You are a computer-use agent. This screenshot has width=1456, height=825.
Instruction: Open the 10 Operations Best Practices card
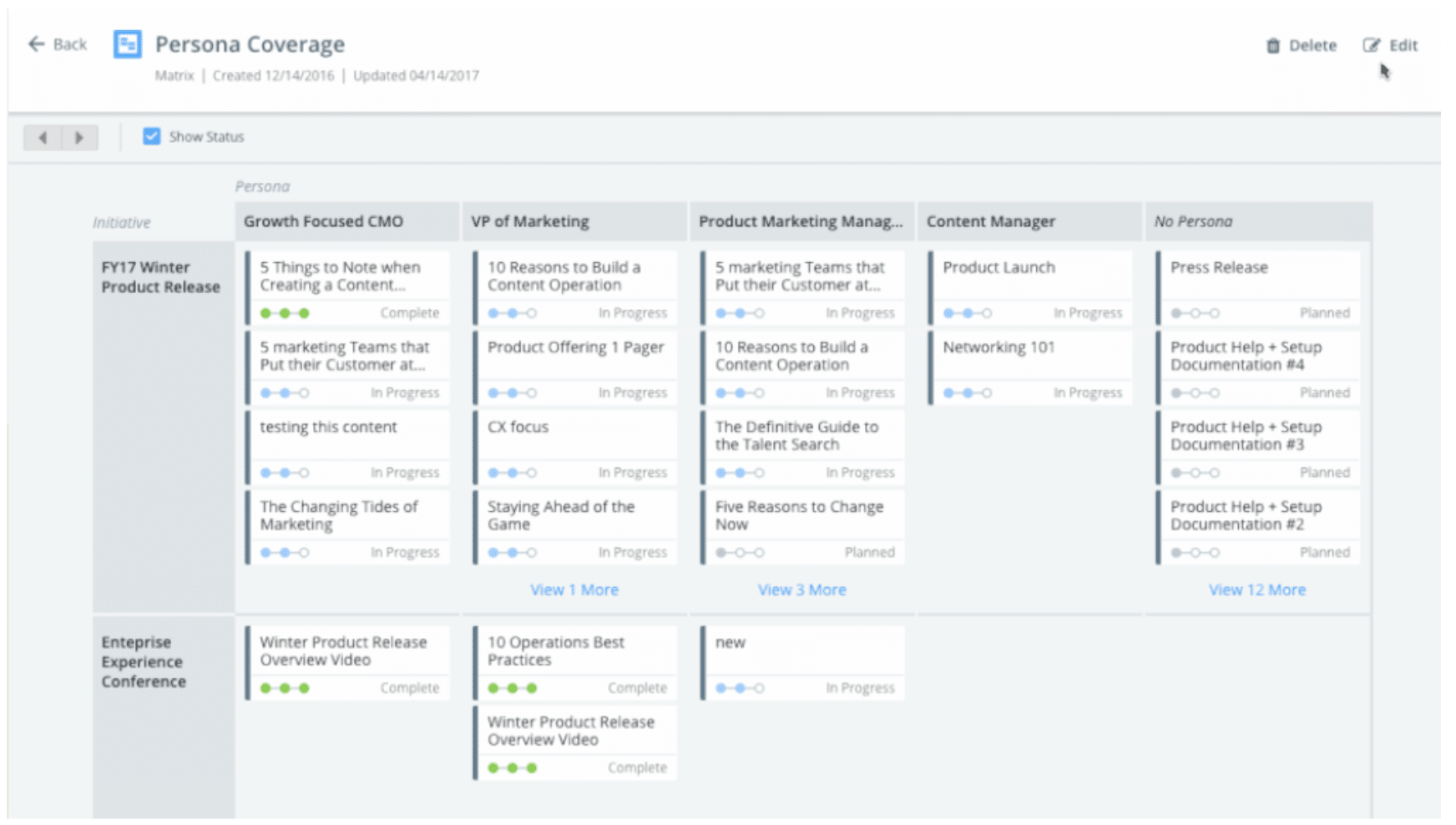point(556,650)
